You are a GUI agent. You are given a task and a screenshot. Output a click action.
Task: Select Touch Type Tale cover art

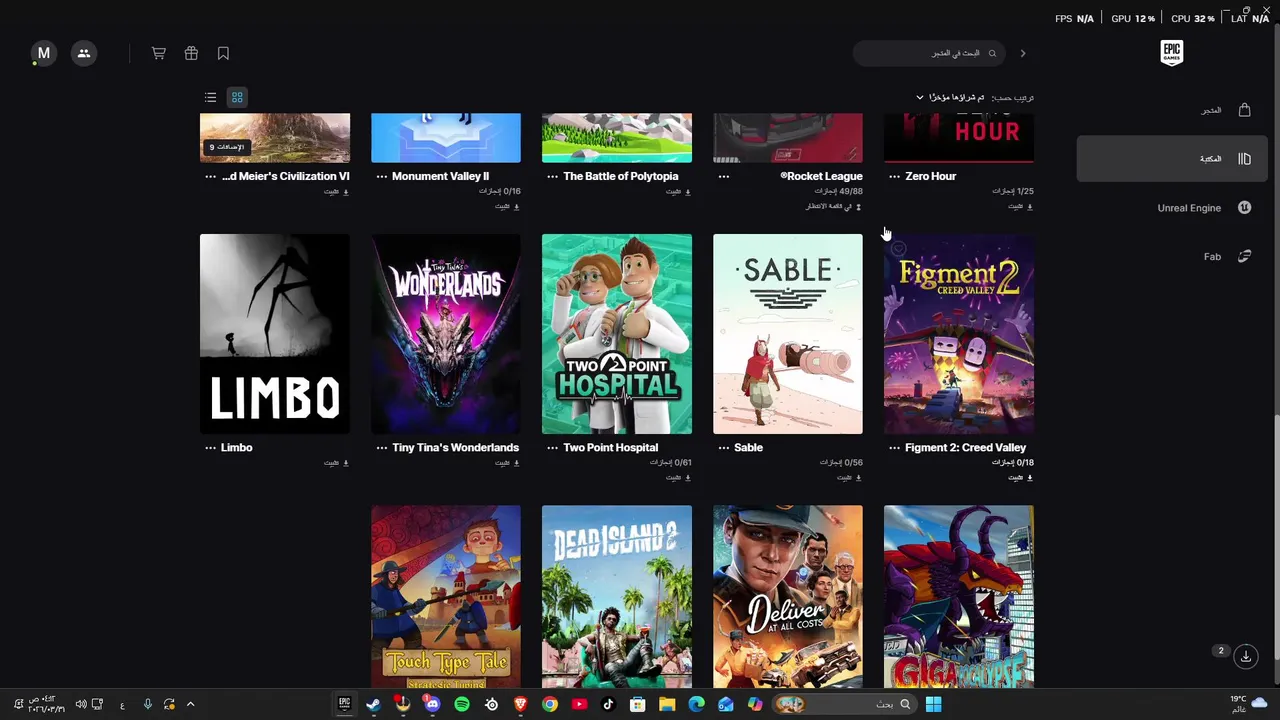[x=446, y=597]
